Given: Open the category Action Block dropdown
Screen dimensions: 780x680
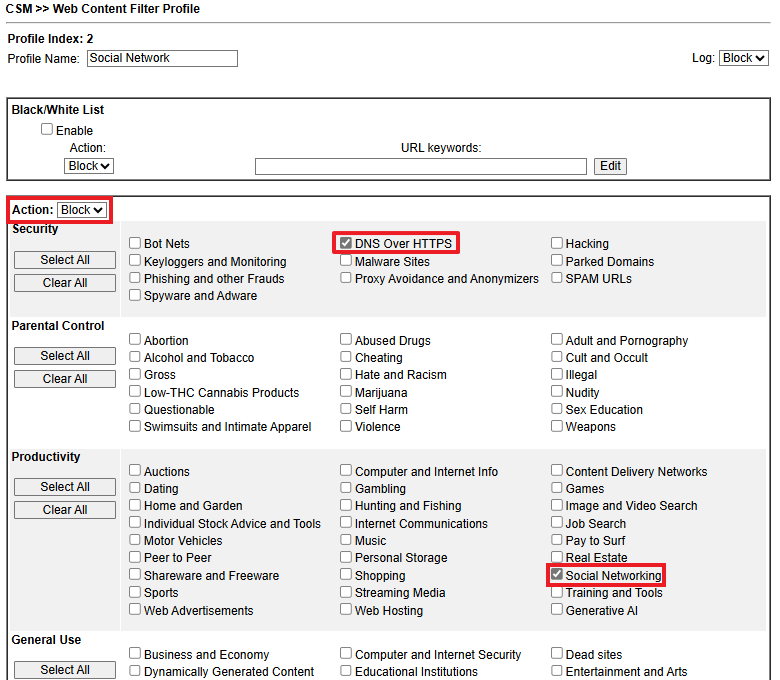Looking at the screenshot, I should (x=81, y=210).
